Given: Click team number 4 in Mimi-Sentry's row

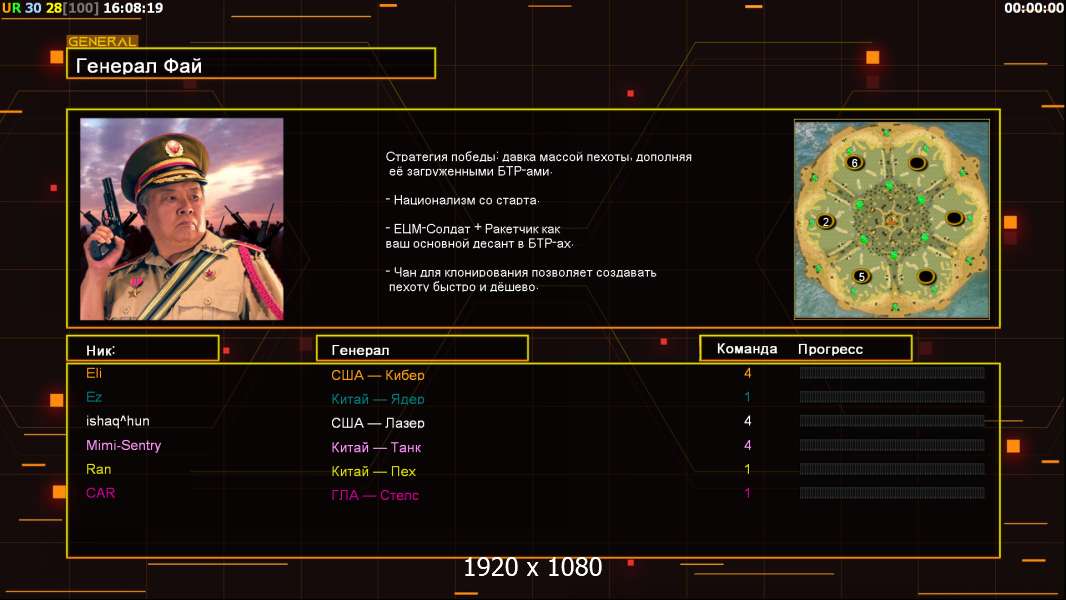Looking at the screenshot, I should tap(747, 445).
